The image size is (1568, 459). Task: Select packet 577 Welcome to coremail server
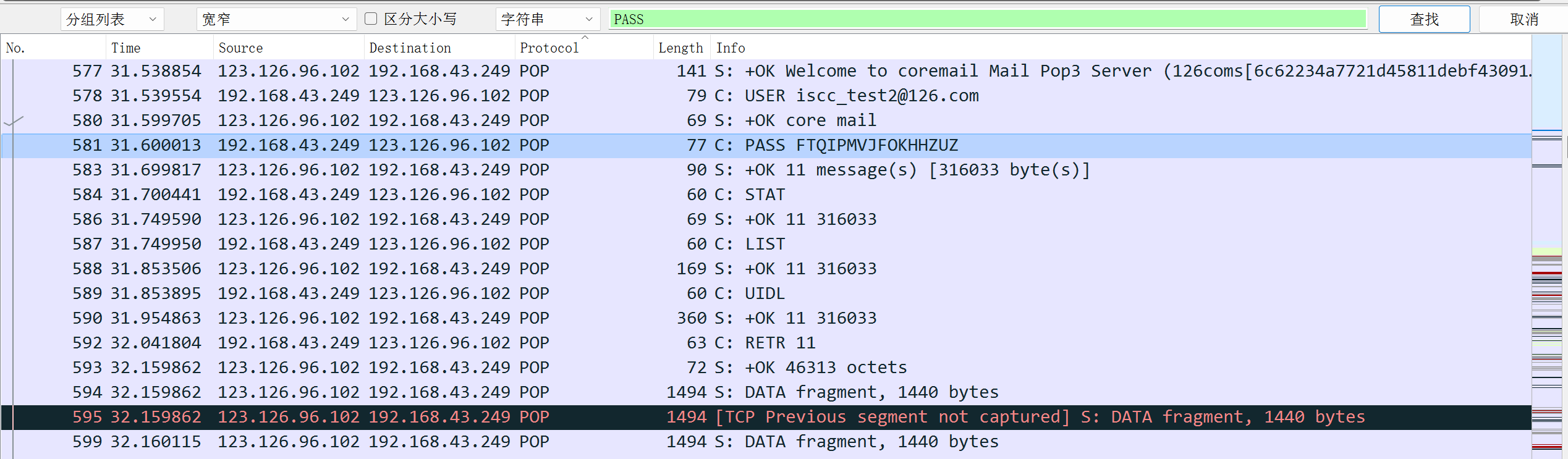(766, 71)
